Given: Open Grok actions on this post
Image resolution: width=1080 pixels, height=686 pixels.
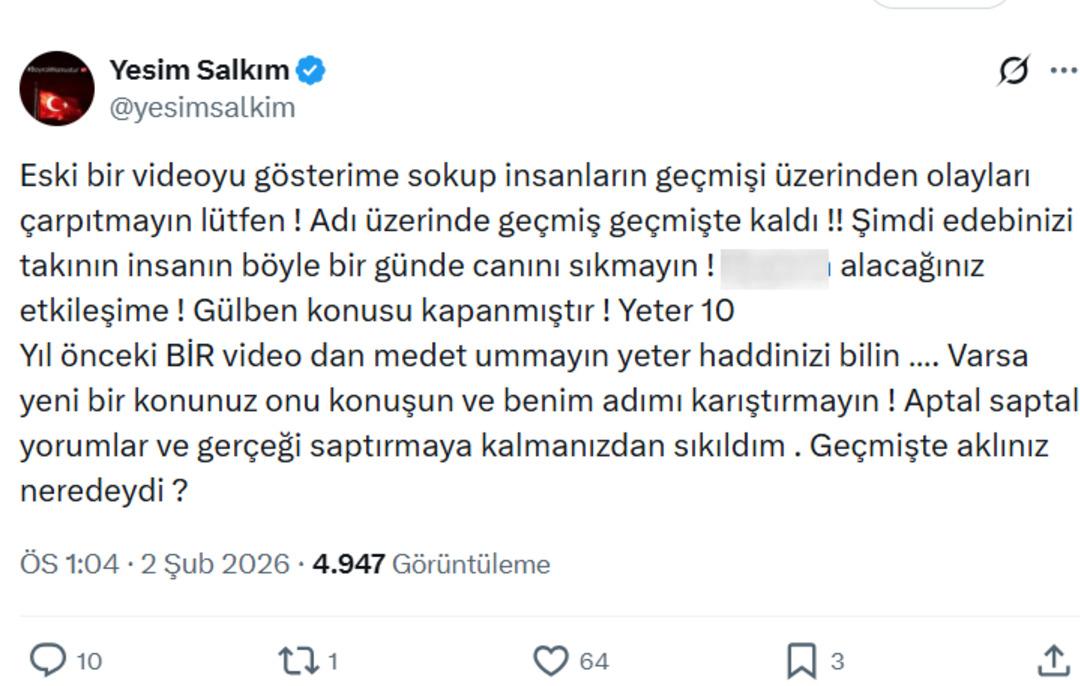Looking at the screenshot, I should coord(1013,68).
